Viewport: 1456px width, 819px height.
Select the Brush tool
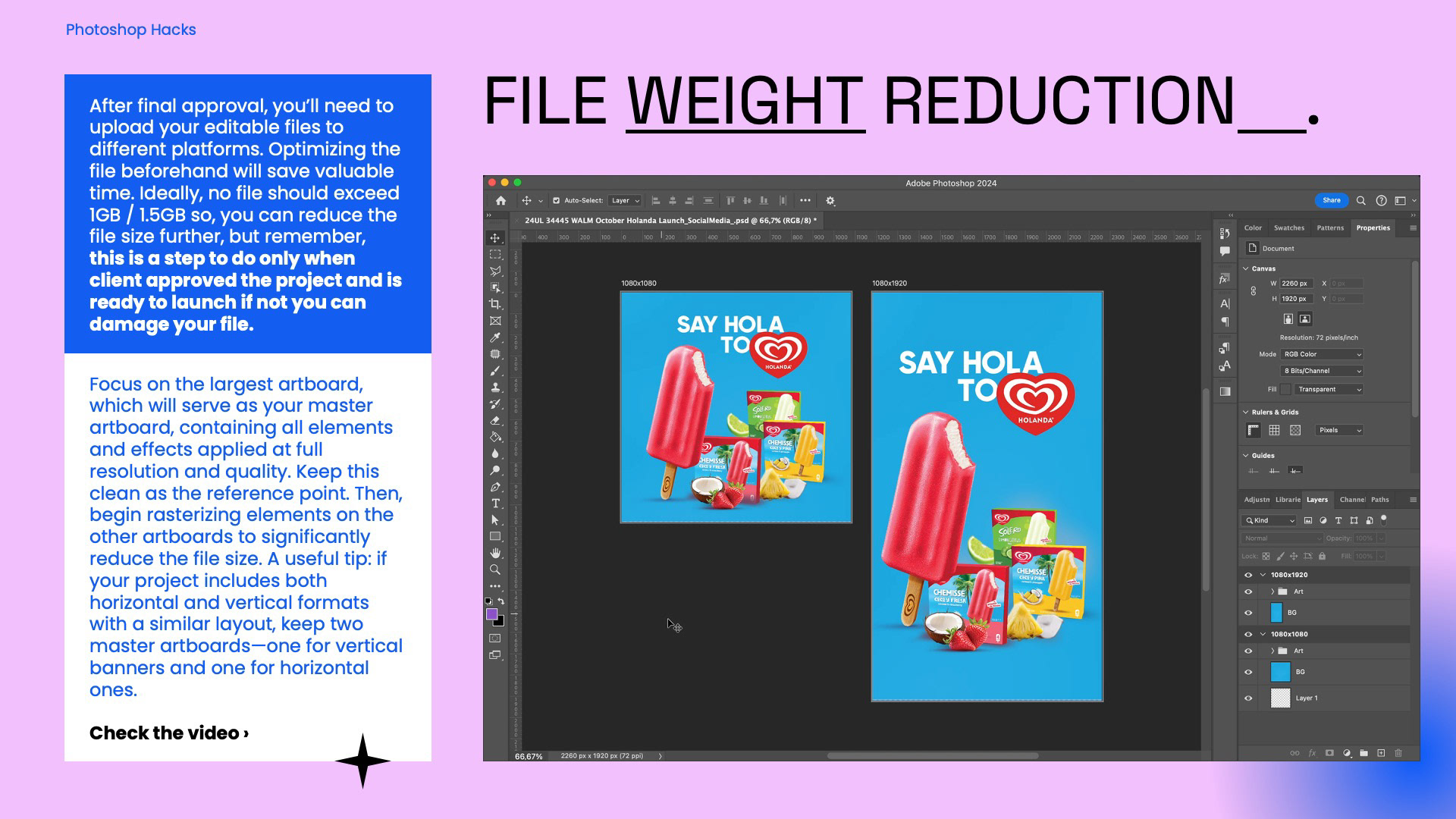coord(495,371)
